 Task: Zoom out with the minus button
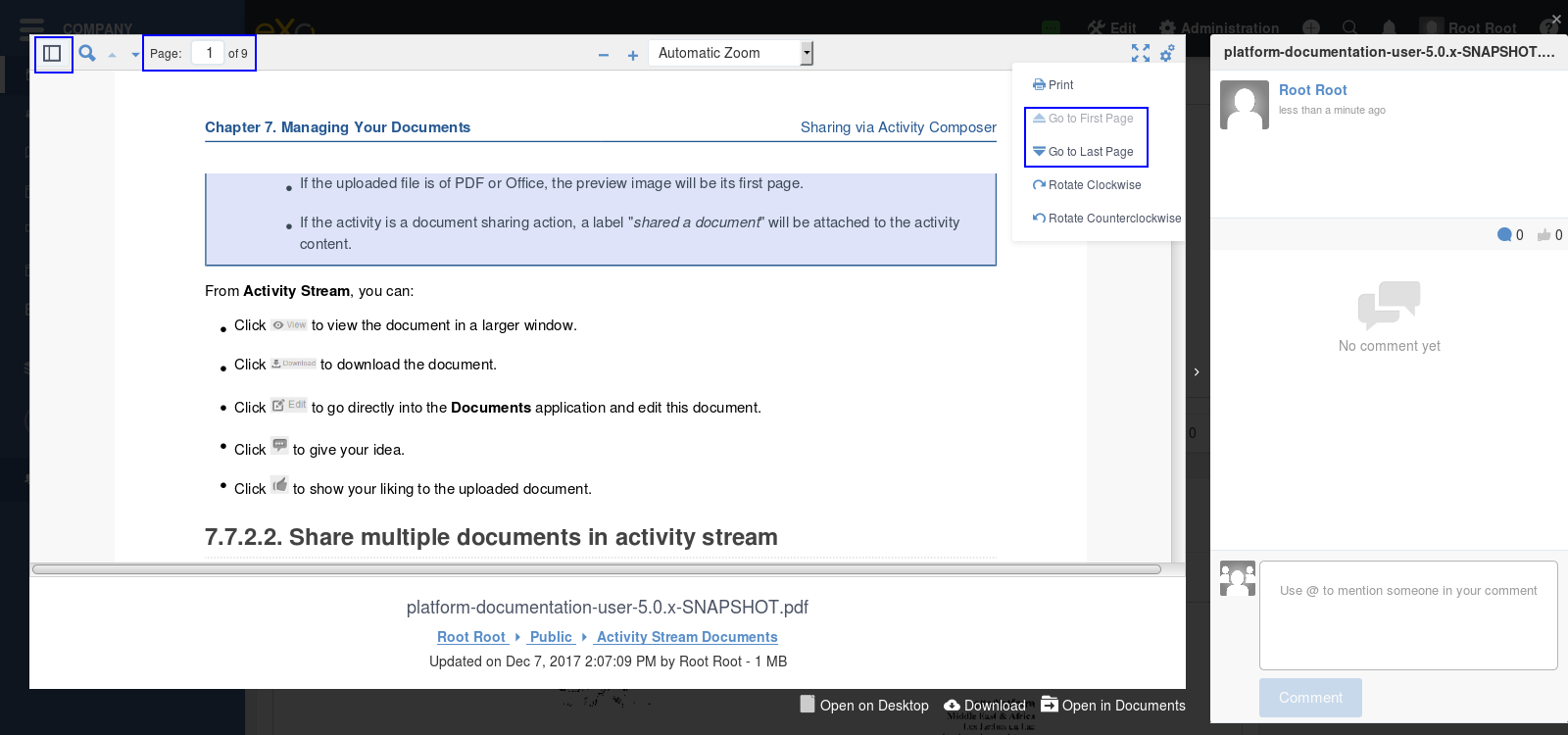(x=604, y=55)
